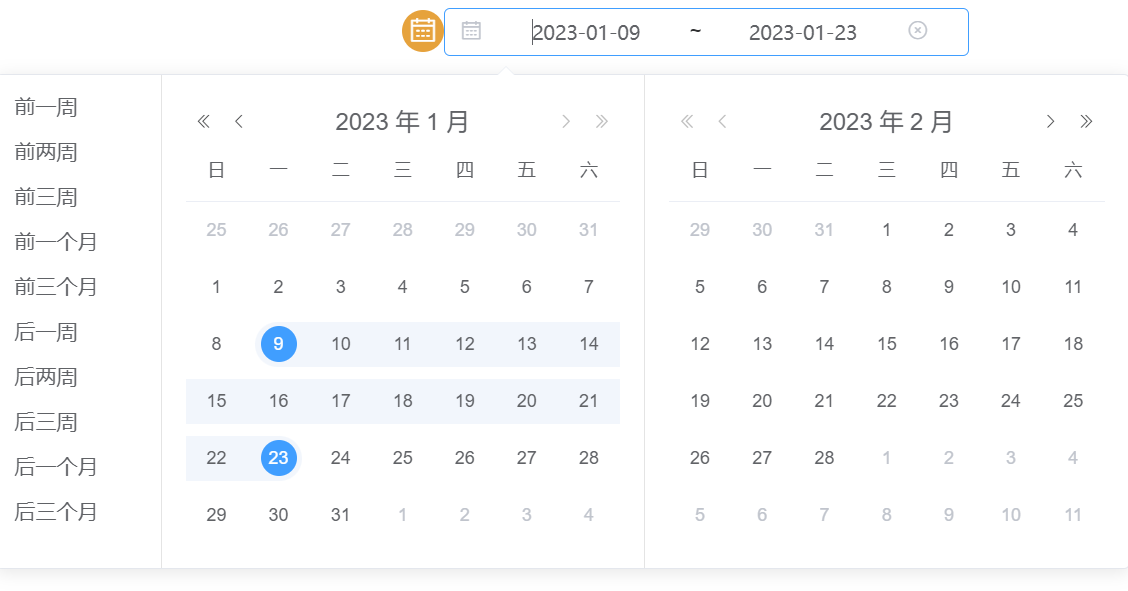
Task: Select January 1 in the left calendar
Action: [x=216, y=287]
